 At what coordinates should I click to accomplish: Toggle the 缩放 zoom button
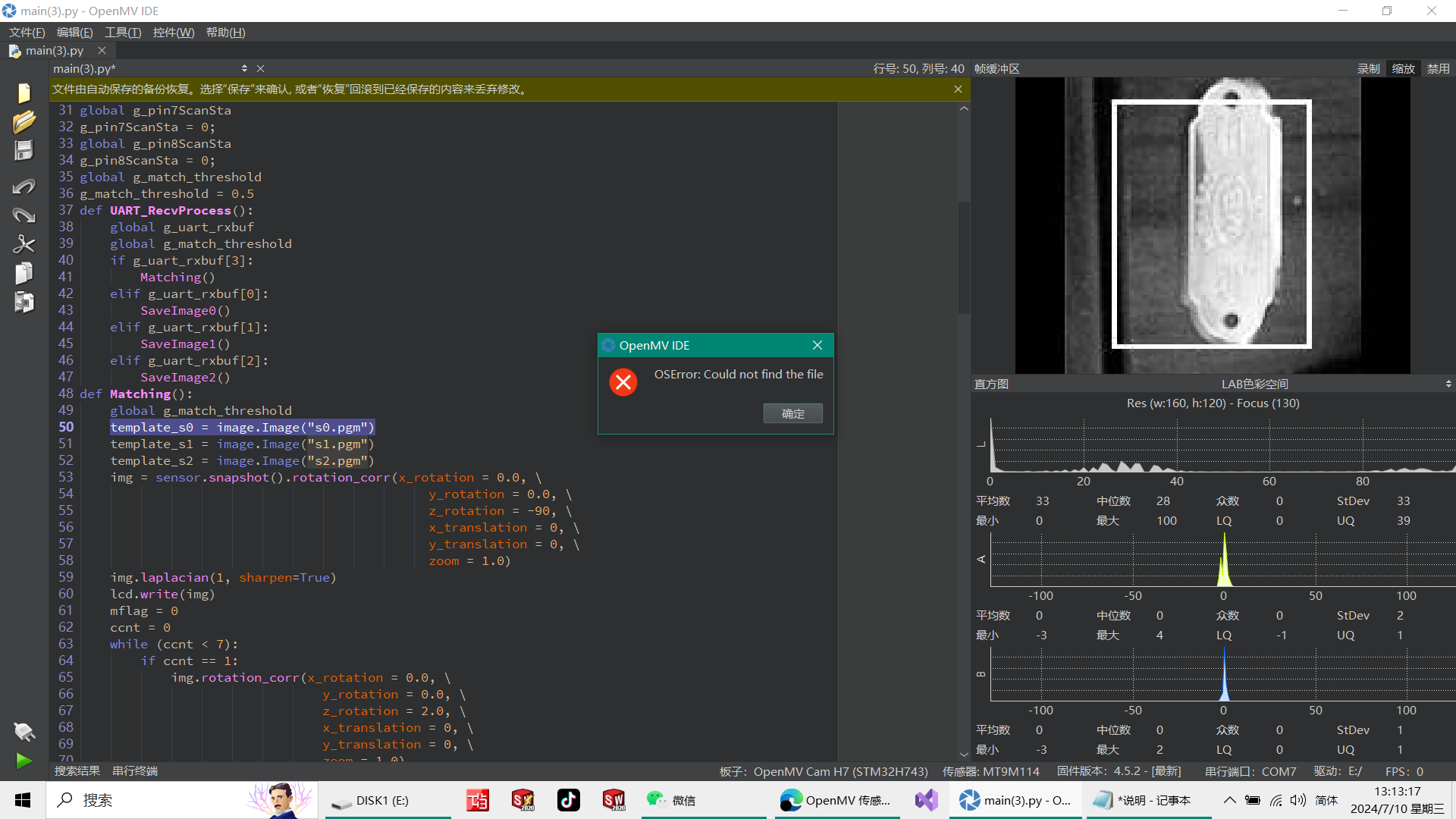coord(1403,68)
